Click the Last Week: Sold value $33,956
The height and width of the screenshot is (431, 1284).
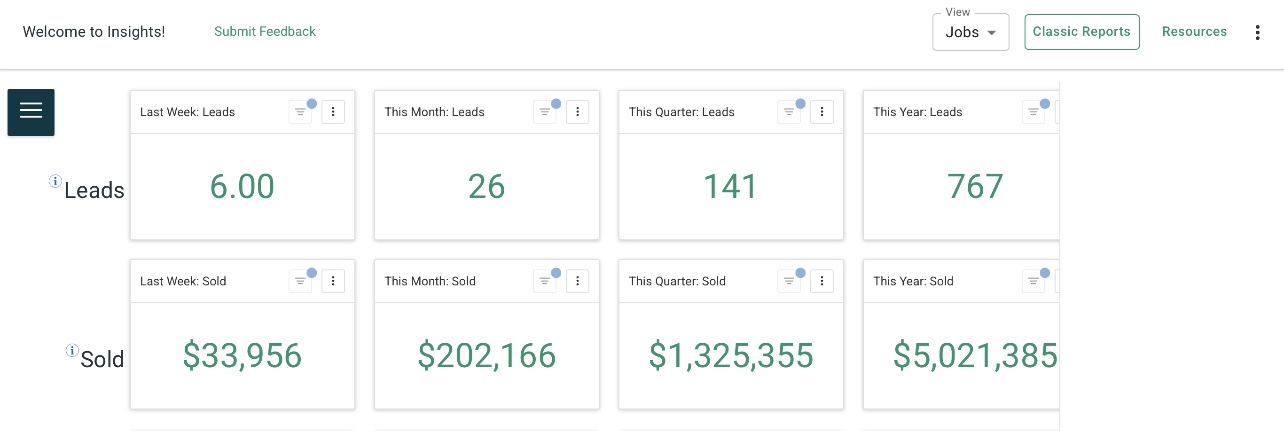242,356
